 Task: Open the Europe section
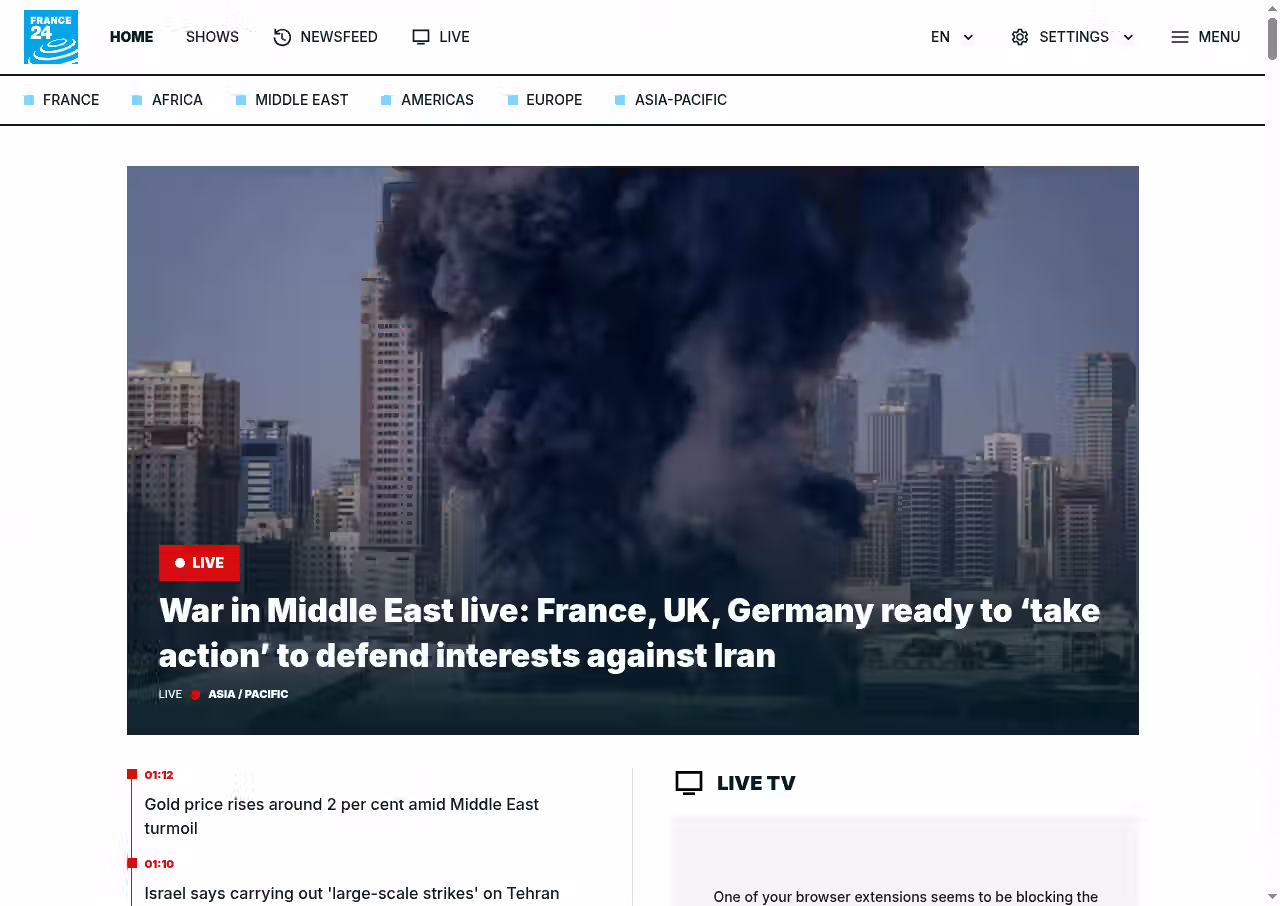click(x=553, y=100)
